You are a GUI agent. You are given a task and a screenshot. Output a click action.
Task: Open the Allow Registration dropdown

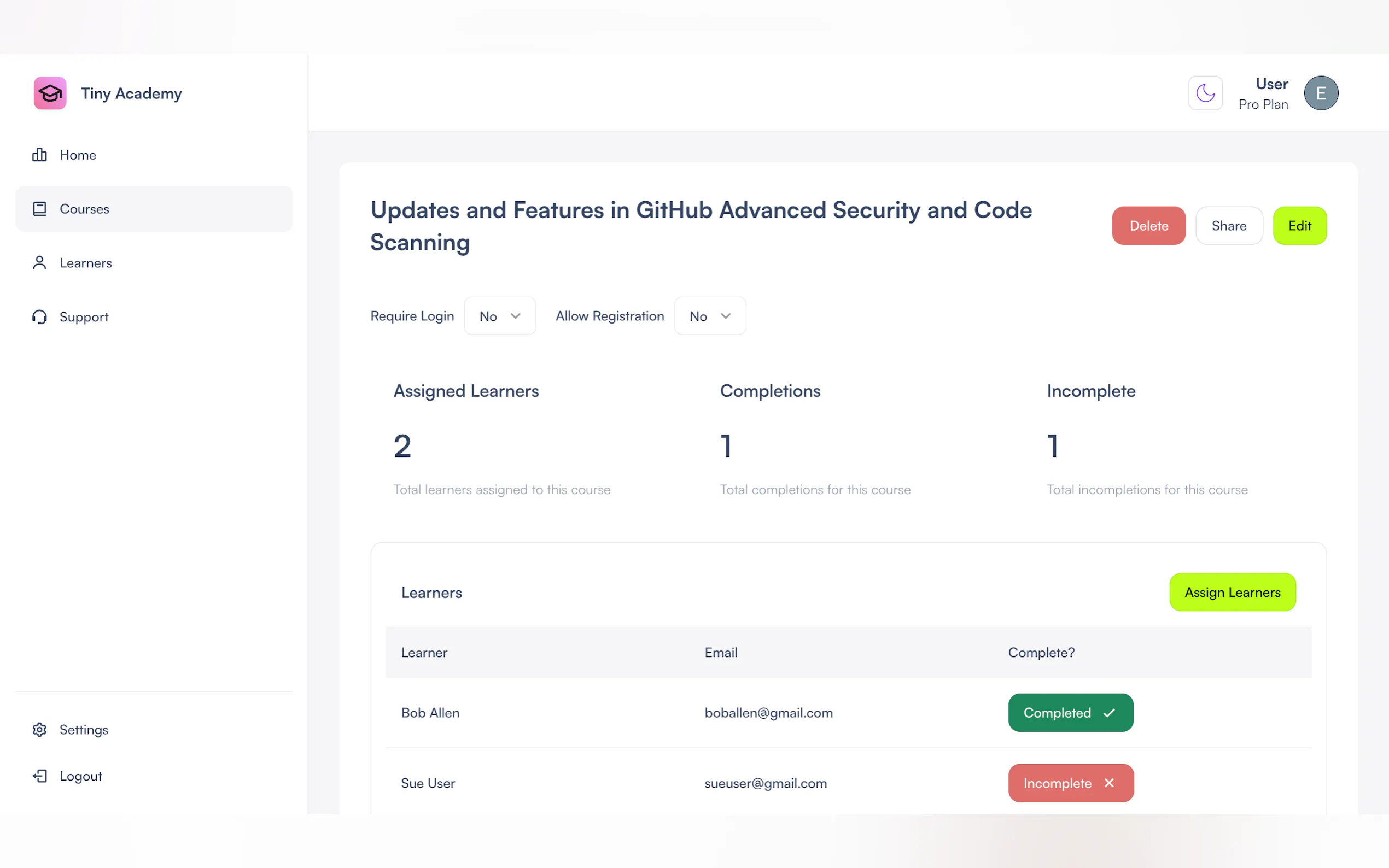[x=710, y=316]
